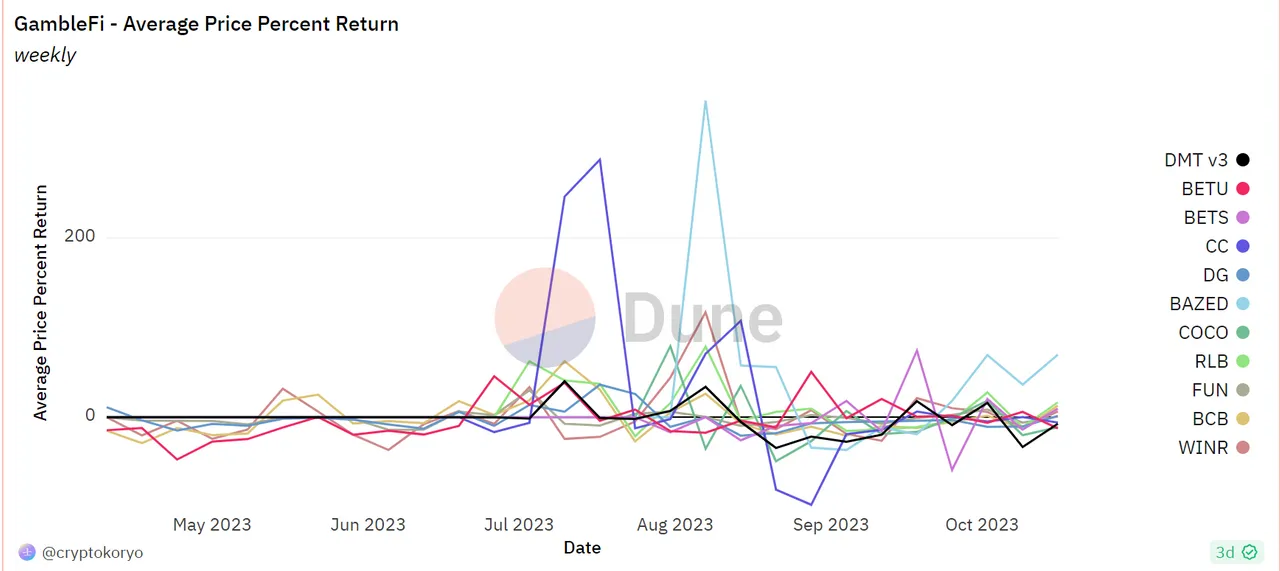Screen dimensions: 1280x571
Task: Click the yellow BCB legend dot
Action: [x=1243, y=419]
